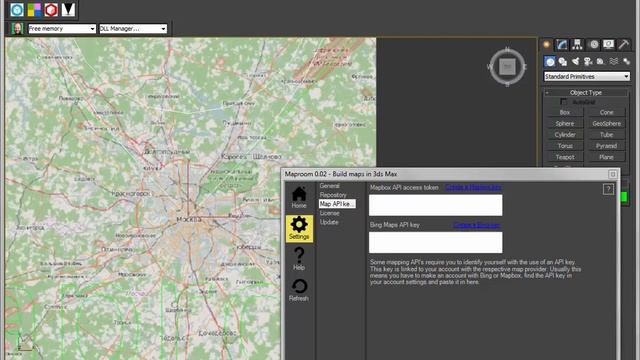Close the Maproom dialog window

click(613, 174)
